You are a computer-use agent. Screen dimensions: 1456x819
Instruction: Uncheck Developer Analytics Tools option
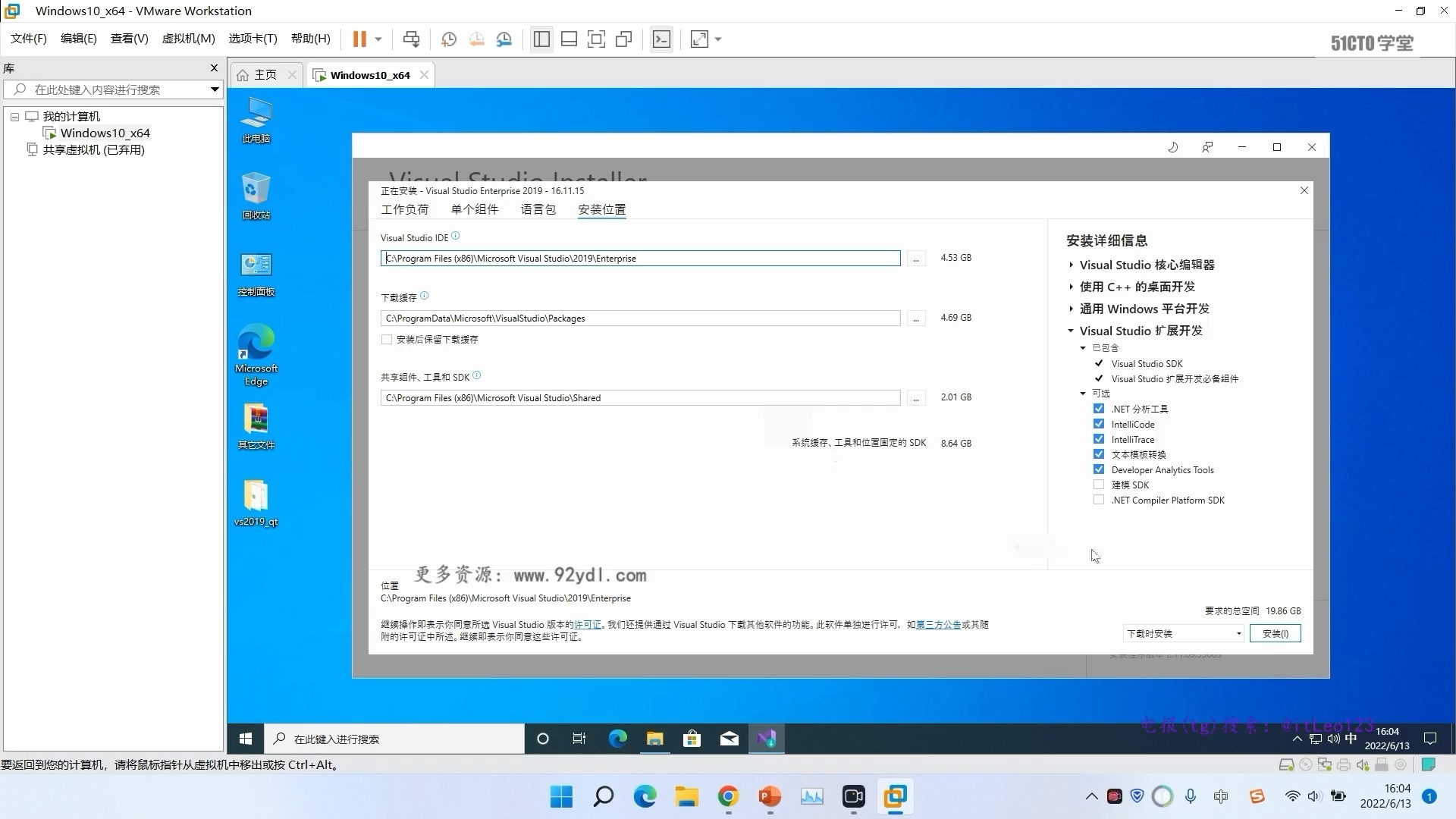point(1099,469)
